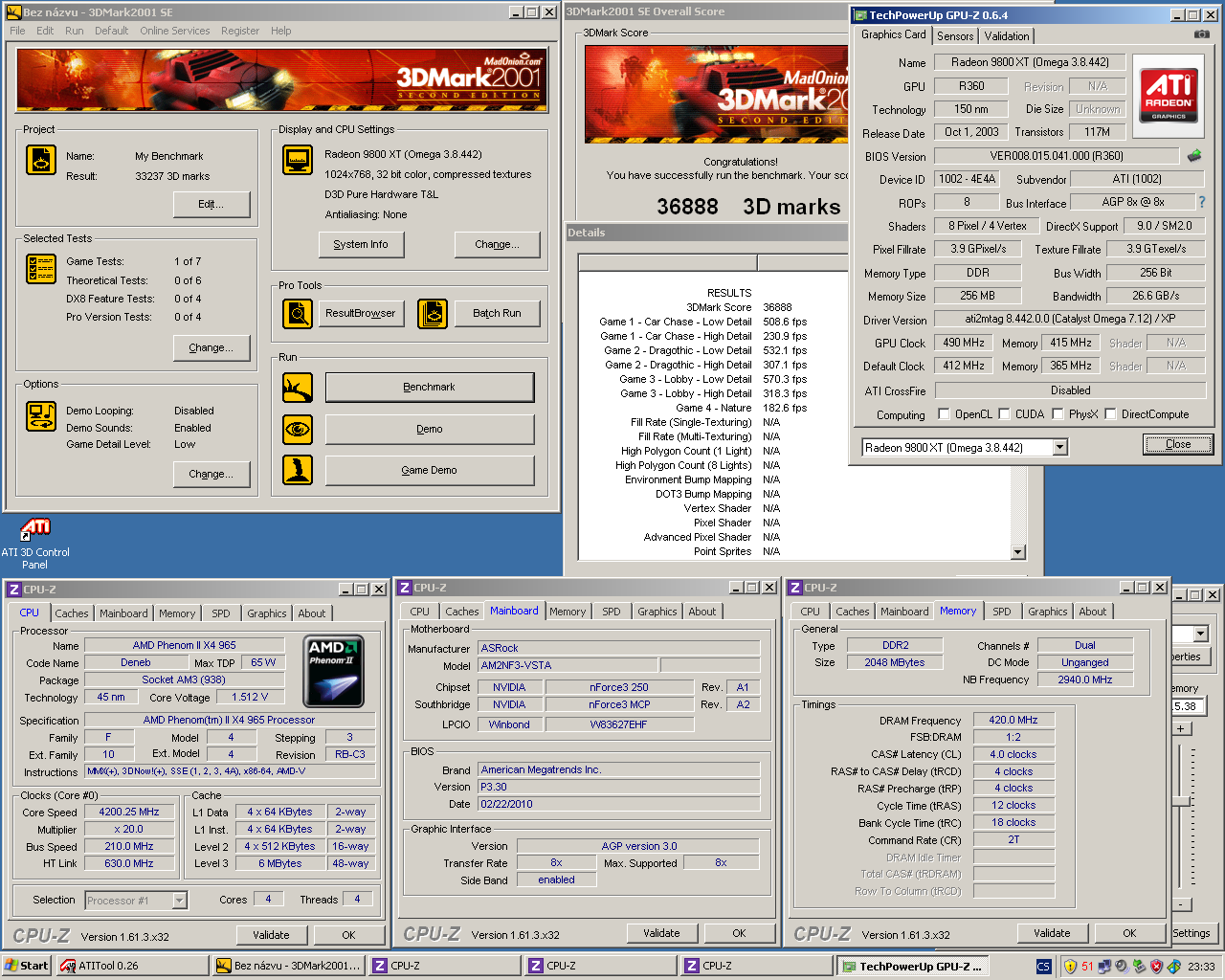Click the ResultBrowser button
This screenshot has height=980, width=1225.
[x=361, y=313]
